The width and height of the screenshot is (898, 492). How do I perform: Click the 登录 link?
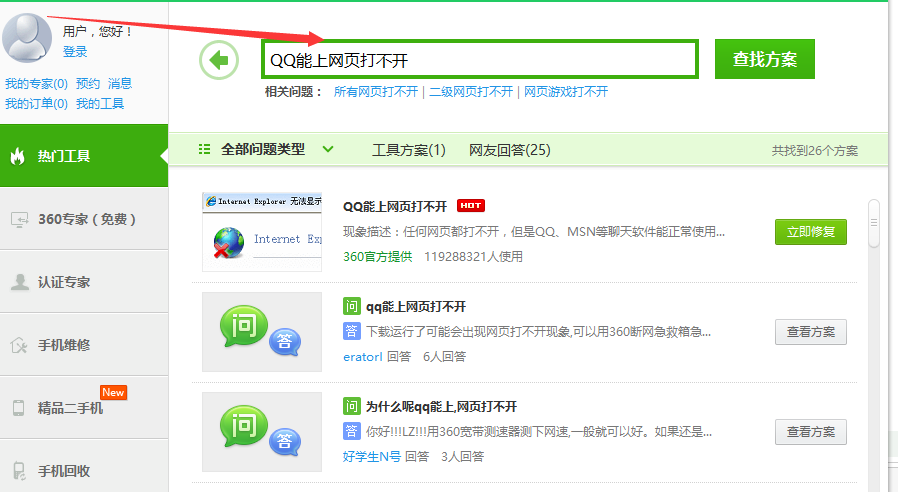[x=75, y=52]
